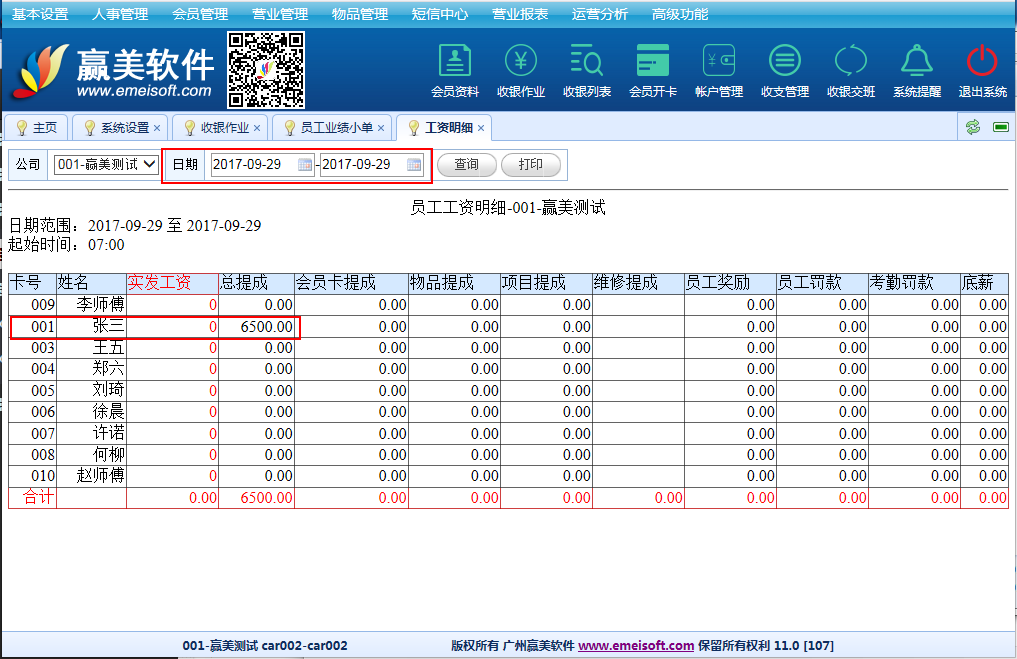The height and width of the screenshot is (659, 1017).
Task: Click the 收银作业 cashier icon
Action: 521,62
